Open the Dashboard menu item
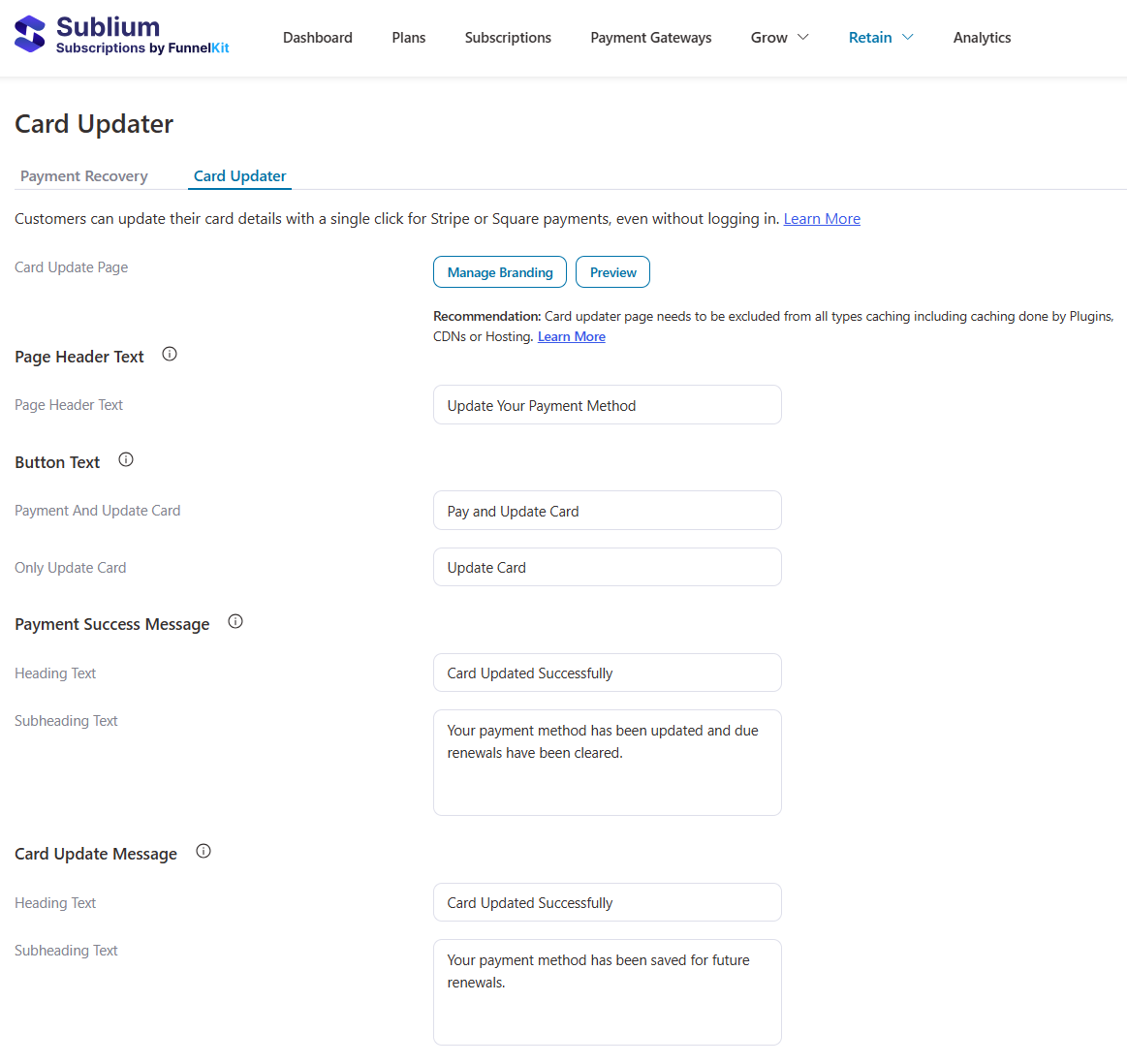The height and width of the screenshot is (1064, 1127). click(x=318, y=38)
